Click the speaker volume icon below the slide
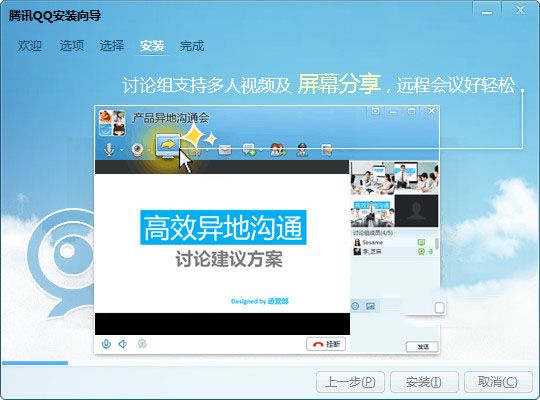 coord(123,344)
